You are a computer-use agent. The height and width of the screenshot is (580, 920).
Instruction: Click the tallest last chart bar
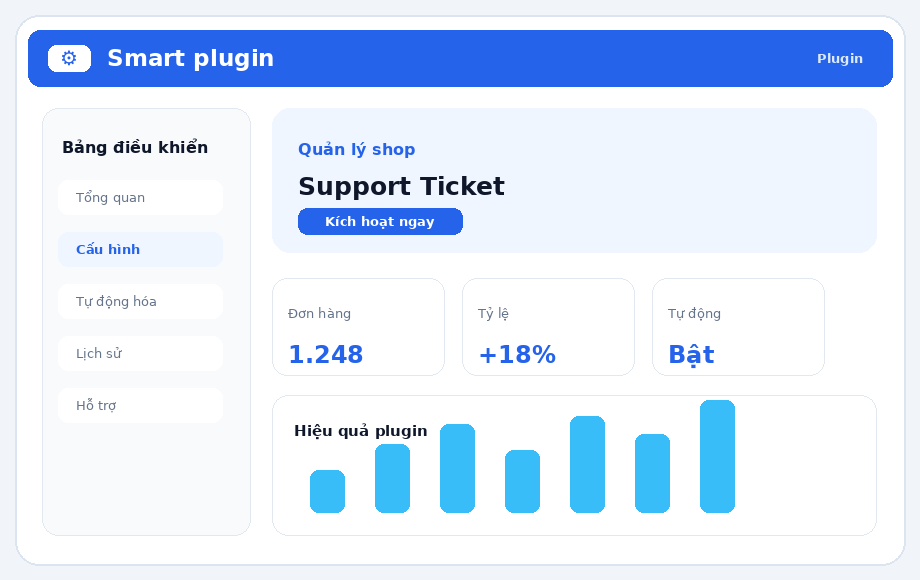pyautogui.click(x=718, y=456)
